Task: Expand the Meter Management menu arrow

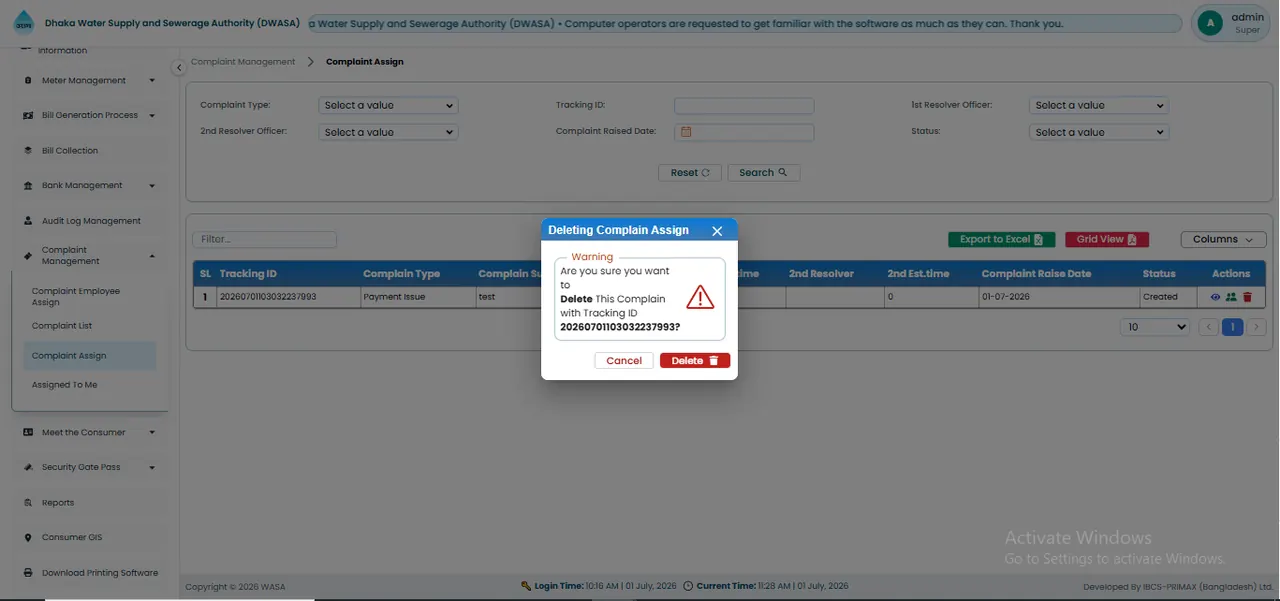Action: point(152,81)
